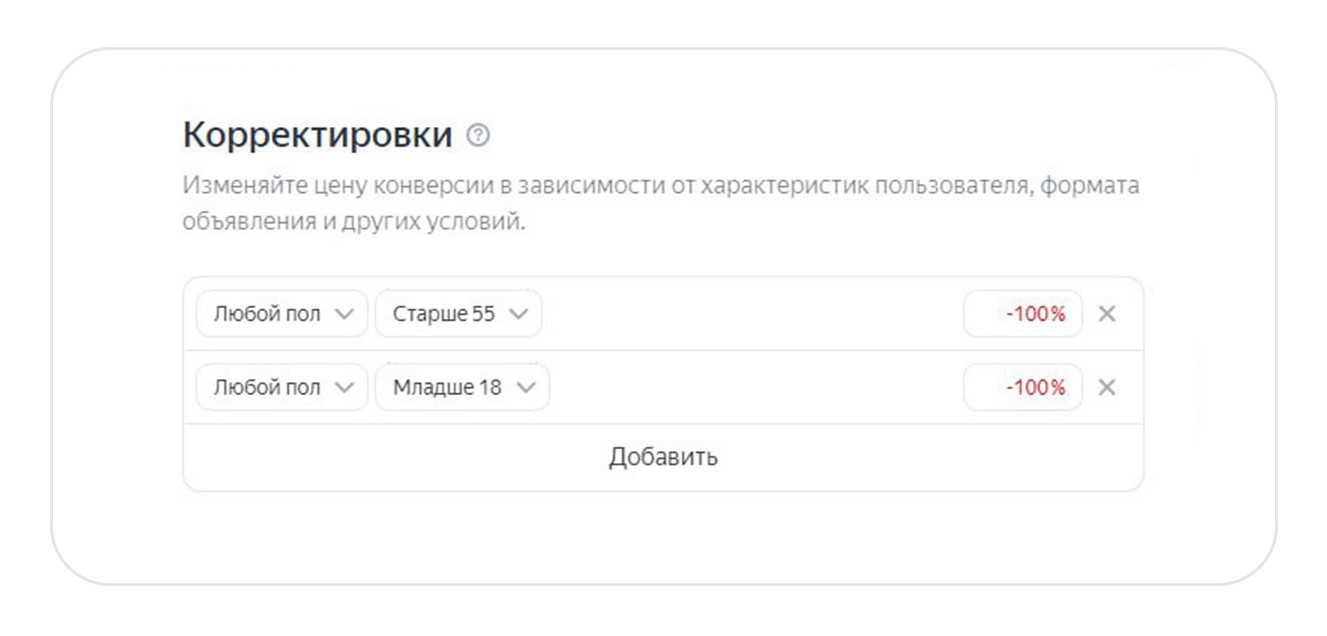Click the Любой пол chevron in first row
This screenshot has height=636, width=1327.
click(344, 314)
